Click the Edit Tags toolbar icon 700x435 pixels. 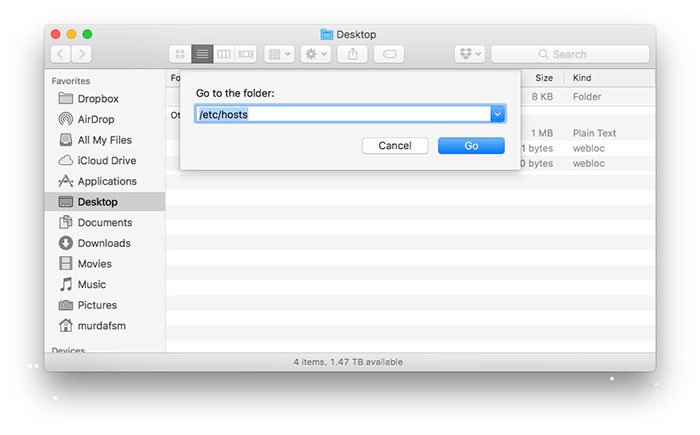point(389,54)
